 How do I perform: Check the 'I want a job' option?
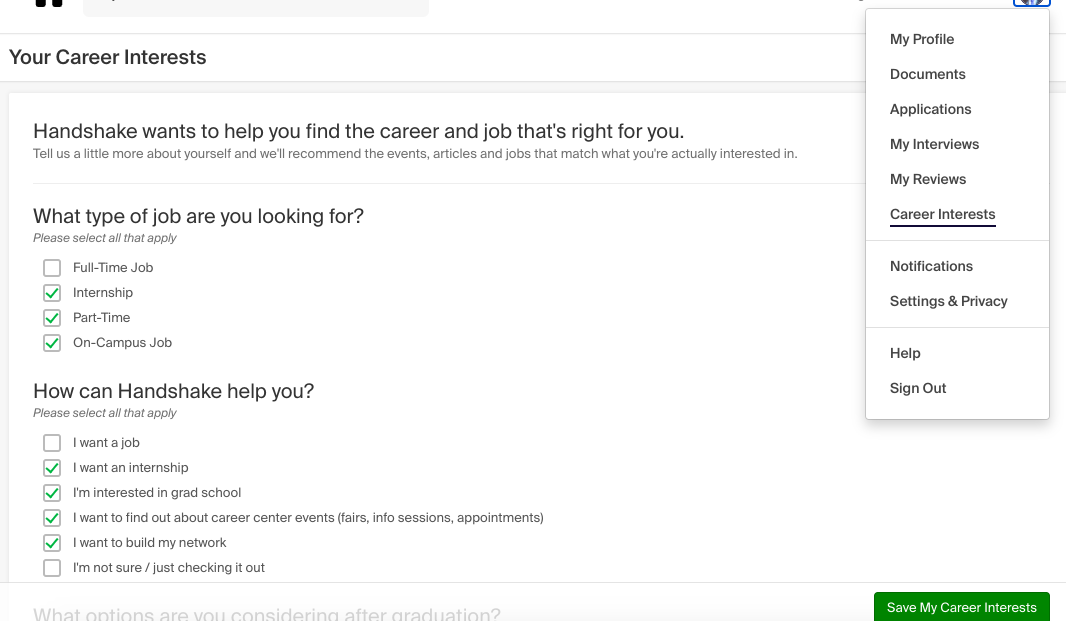point(52,443)
